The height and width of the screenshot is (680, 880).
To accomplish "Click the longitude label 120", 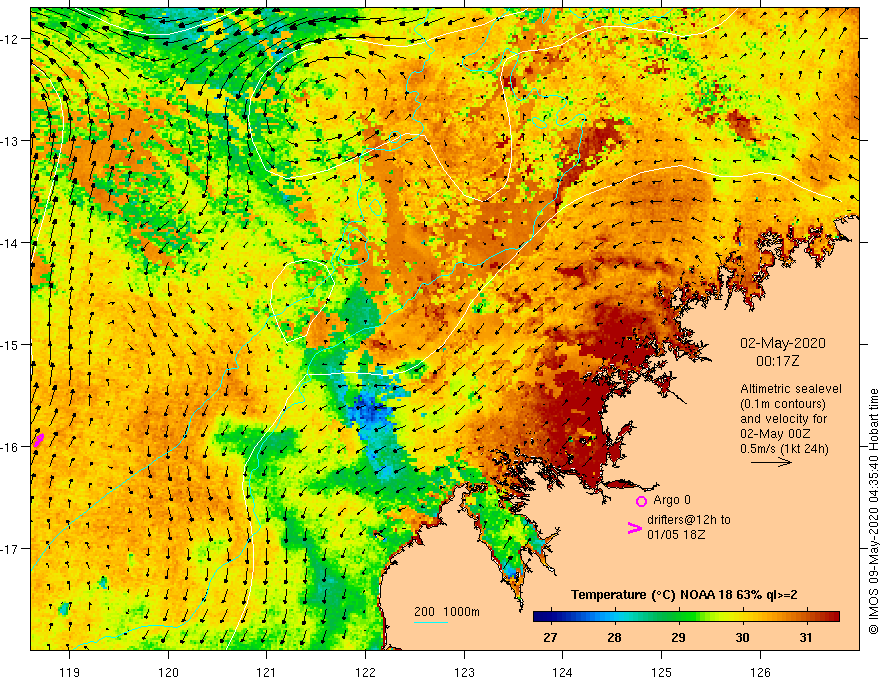I will pos(168,672).
